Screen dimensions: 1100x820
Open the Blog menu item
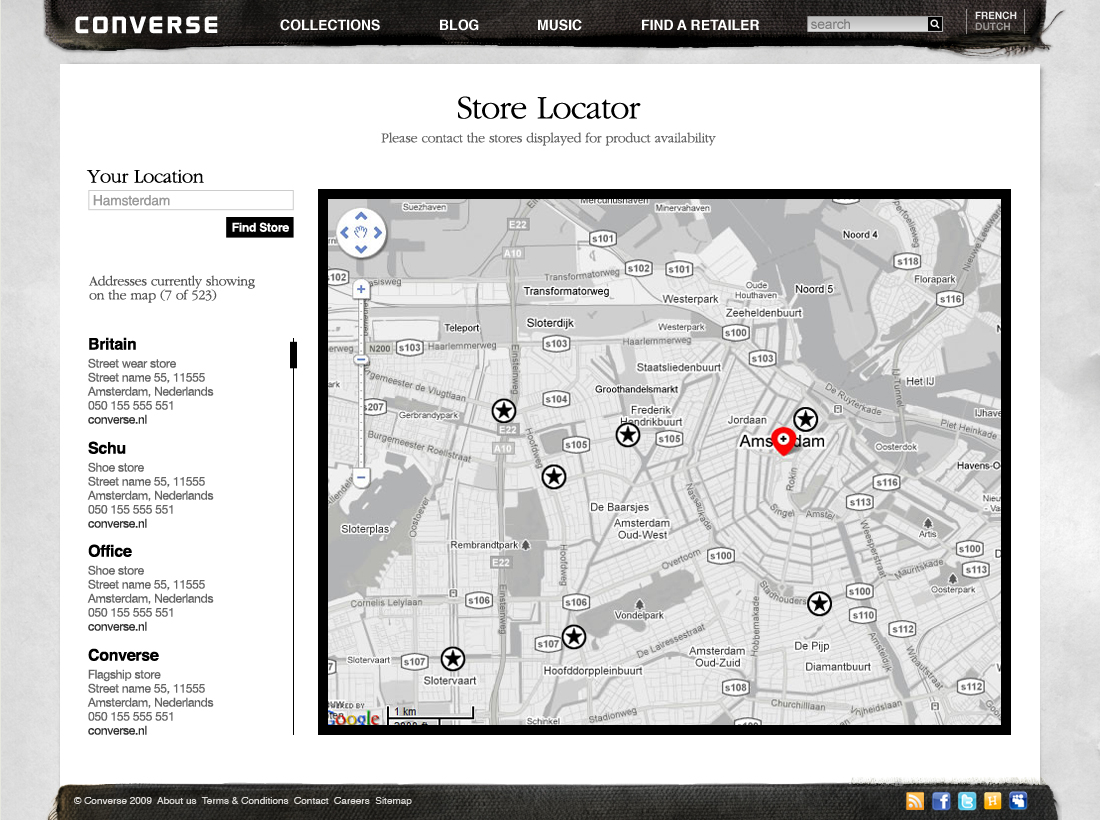coord(459,25)
